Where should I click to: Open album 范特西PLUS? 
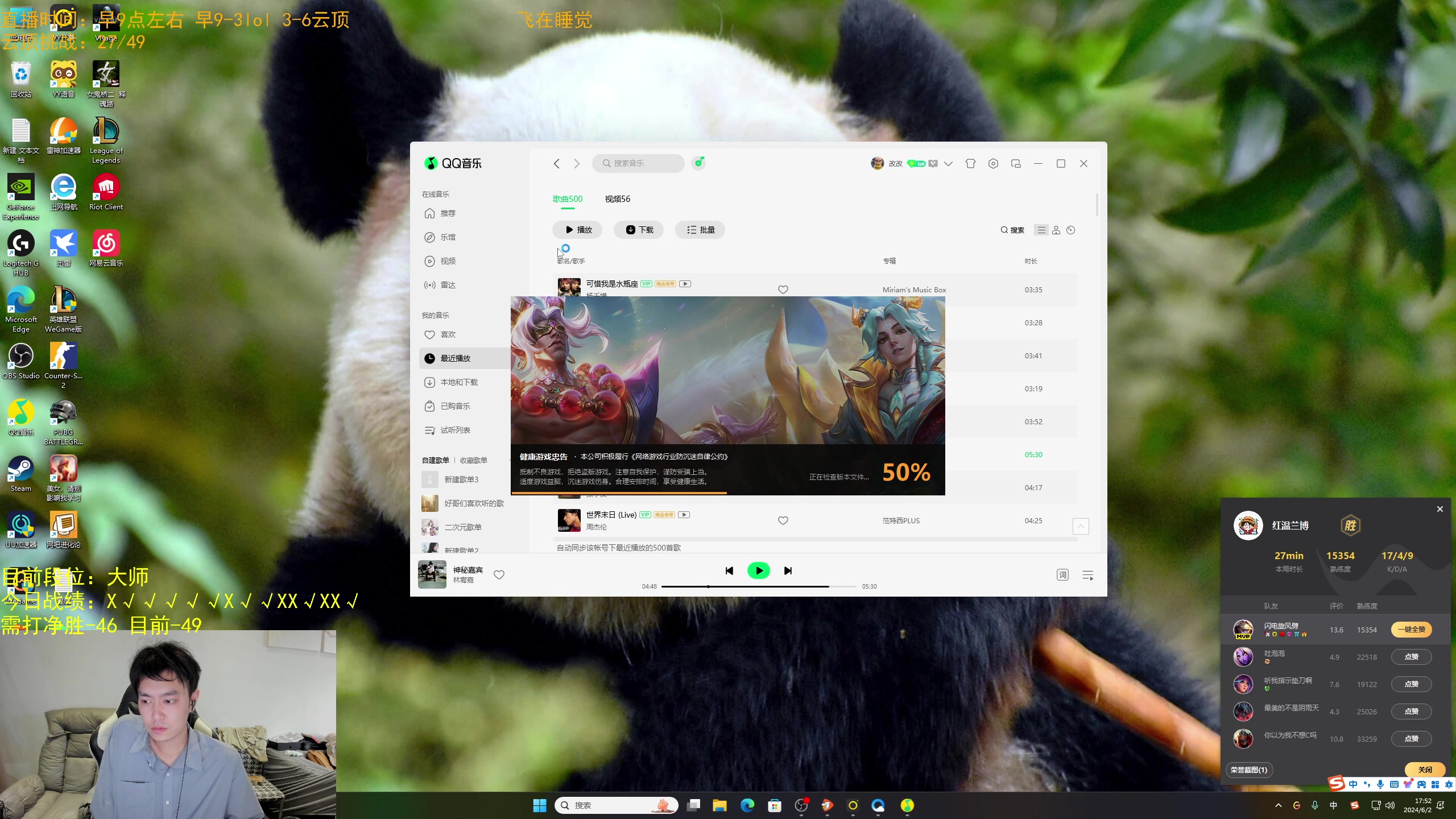coord(901,520)
